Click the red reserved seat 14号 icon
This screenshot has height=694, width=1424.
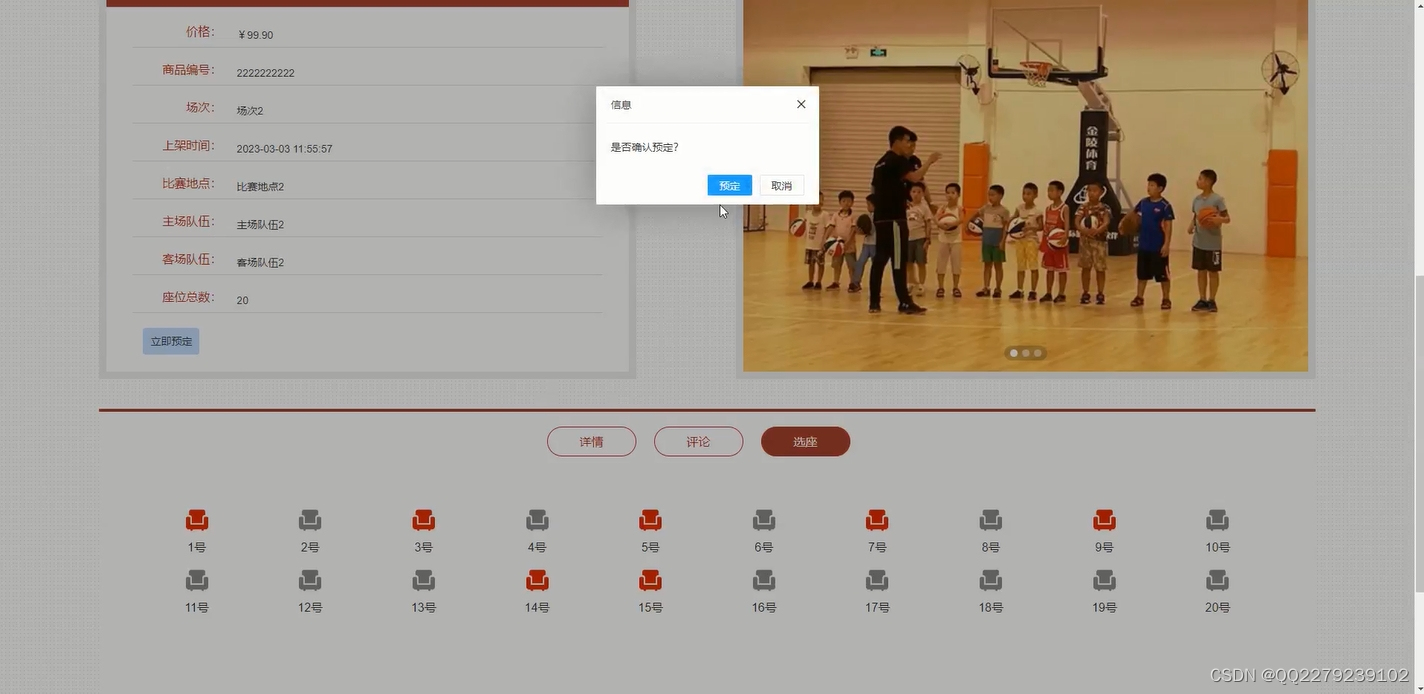coord(537,579)
